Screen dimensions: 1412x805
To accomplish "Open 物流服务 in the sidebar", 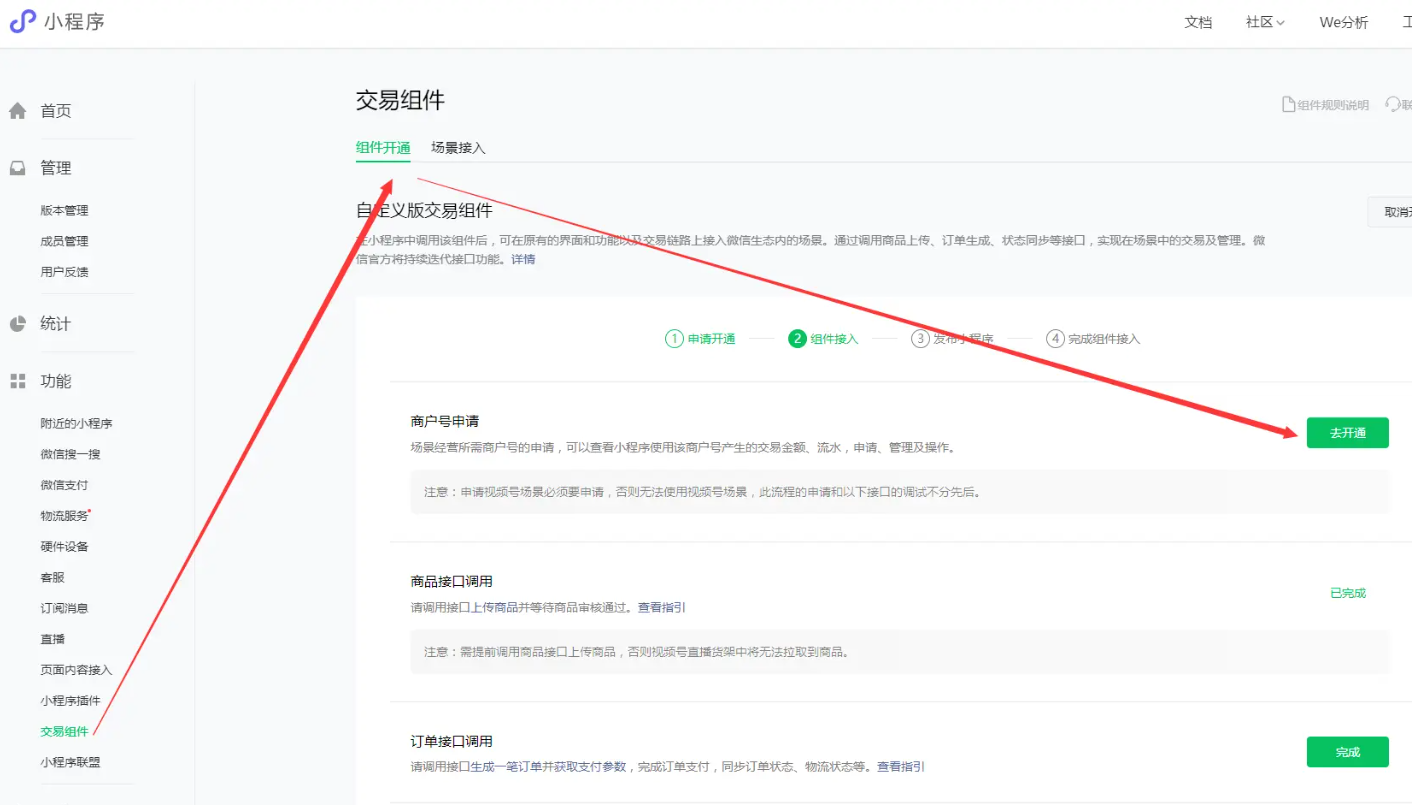I will click(x=64, y=516).
